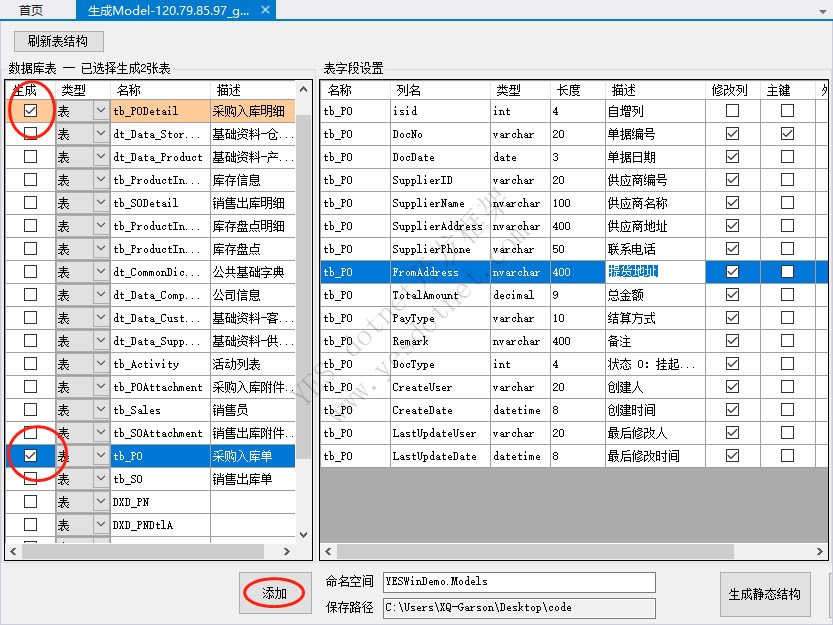This screenshot has height=625, width=833.
Task: Enable the 生成 checkbox for tb_SO table
Action: pyautogui.click(x=31, y=478)
